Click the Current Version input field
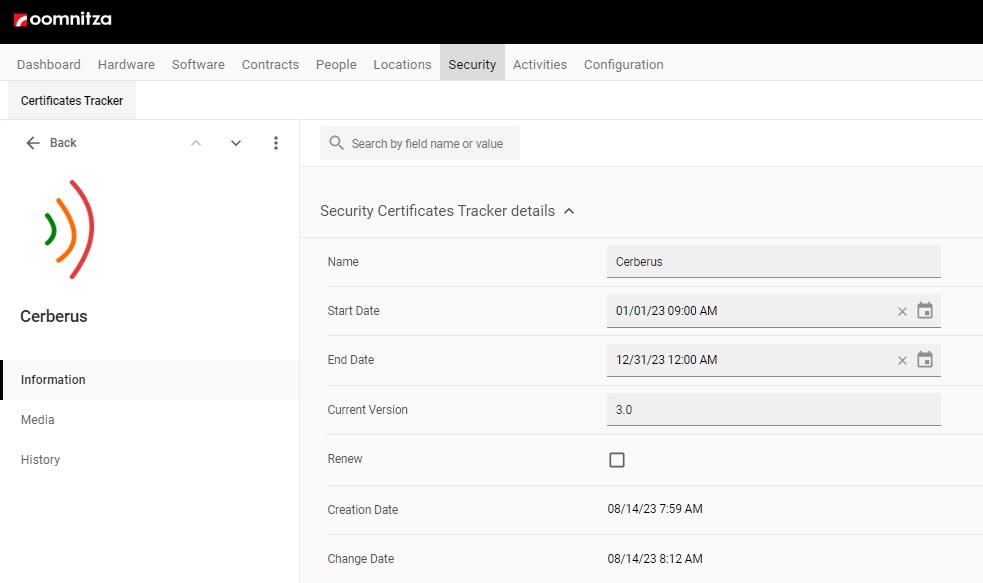Screen dimensions: 983x583 (x=773, y=409)
